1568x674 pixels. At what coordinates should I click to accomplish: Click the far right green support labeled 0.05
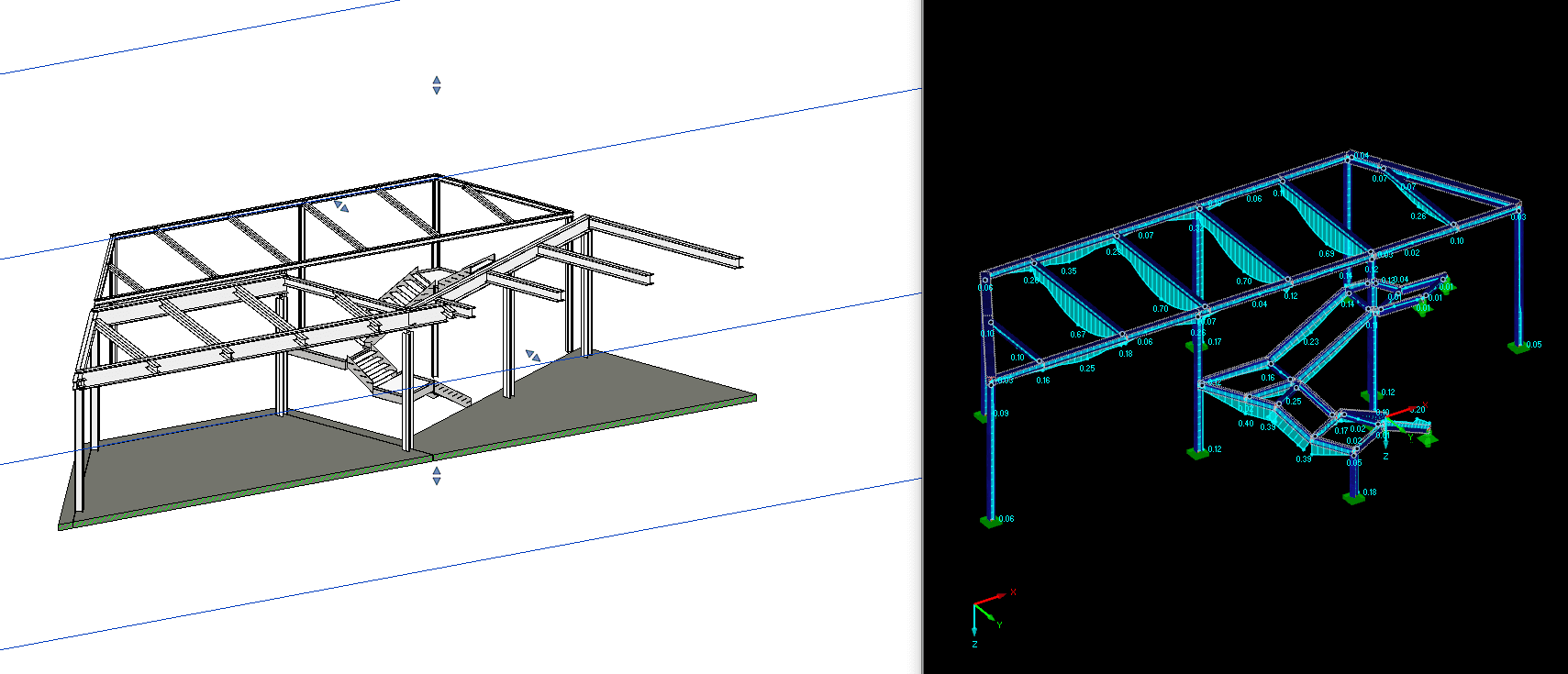(1518, 346)
